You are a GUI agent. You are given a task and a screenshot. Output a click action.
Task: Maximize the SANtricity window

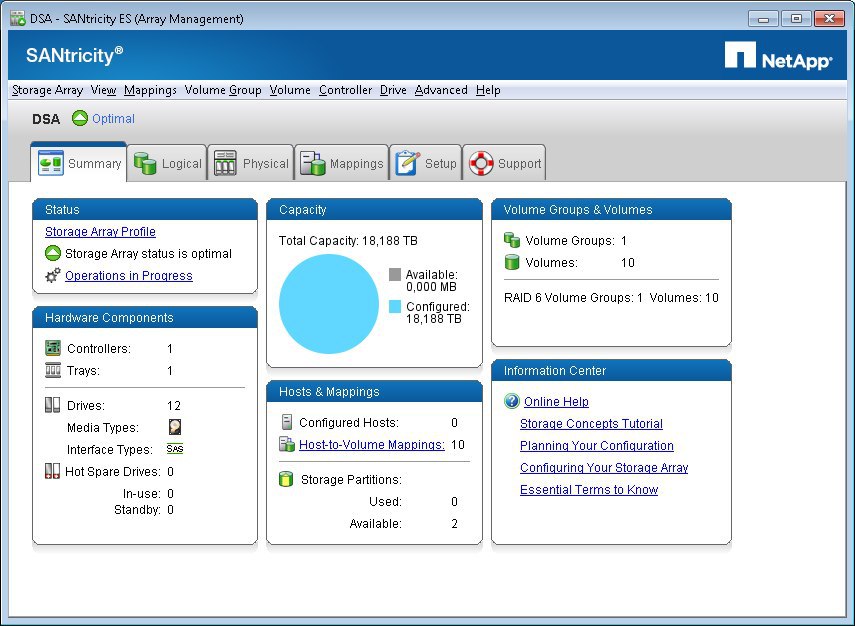(796, 19)
